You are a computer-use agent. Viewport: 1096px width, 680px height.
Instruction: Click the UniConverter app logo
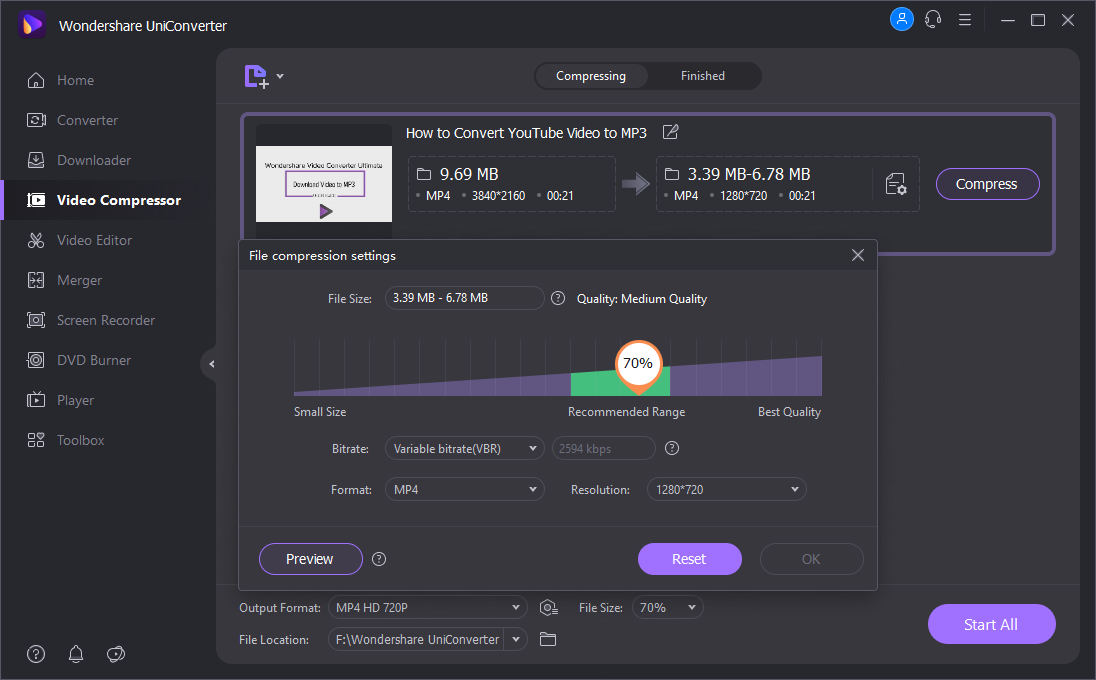(x=32, y=25)
